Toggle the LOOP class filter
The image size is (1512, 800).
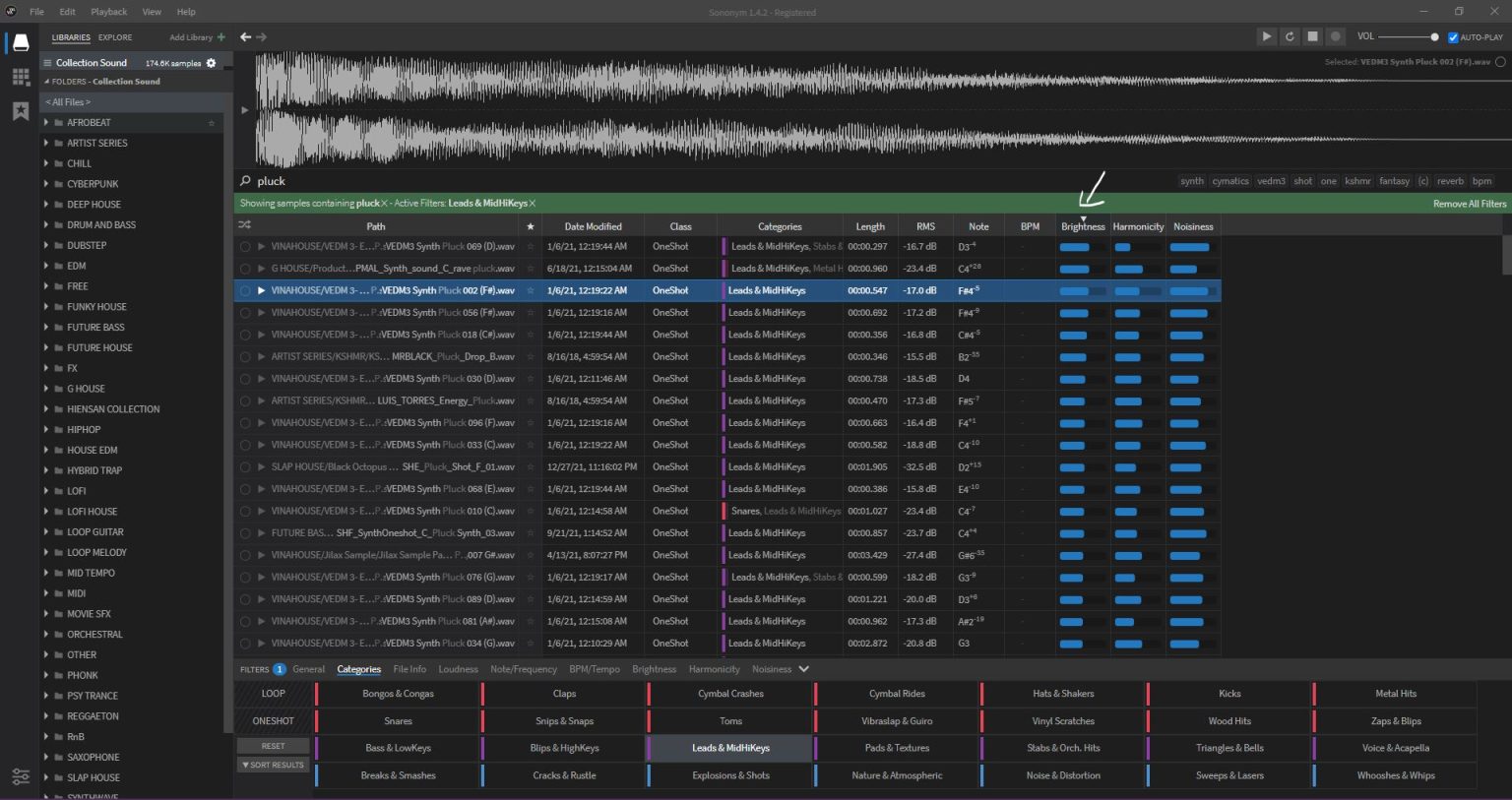click(273, 694)
